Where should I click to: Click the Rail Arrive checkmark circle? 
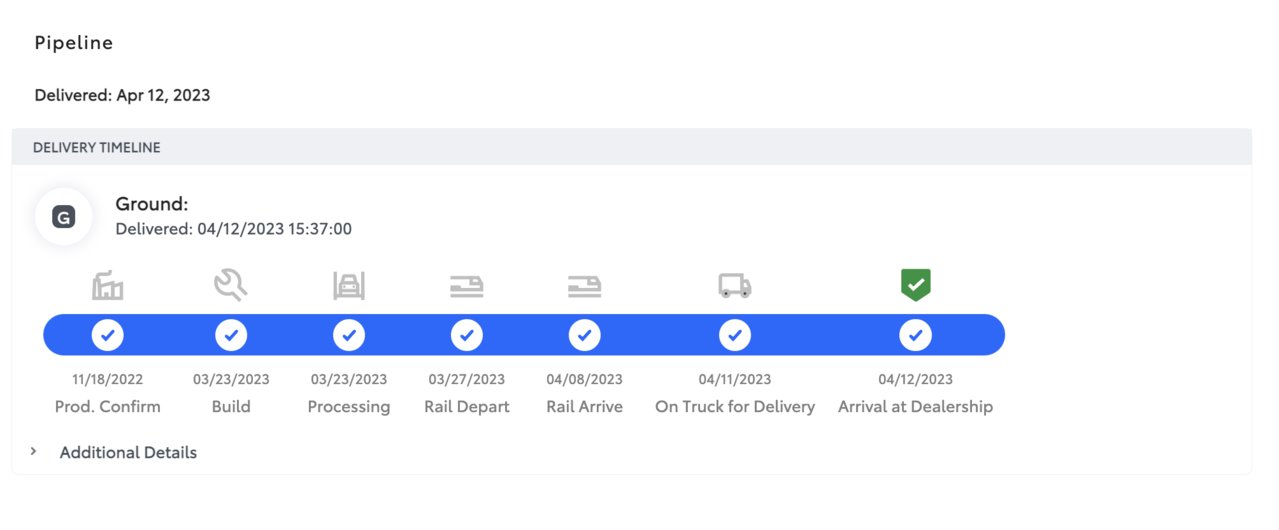[585, 335]
